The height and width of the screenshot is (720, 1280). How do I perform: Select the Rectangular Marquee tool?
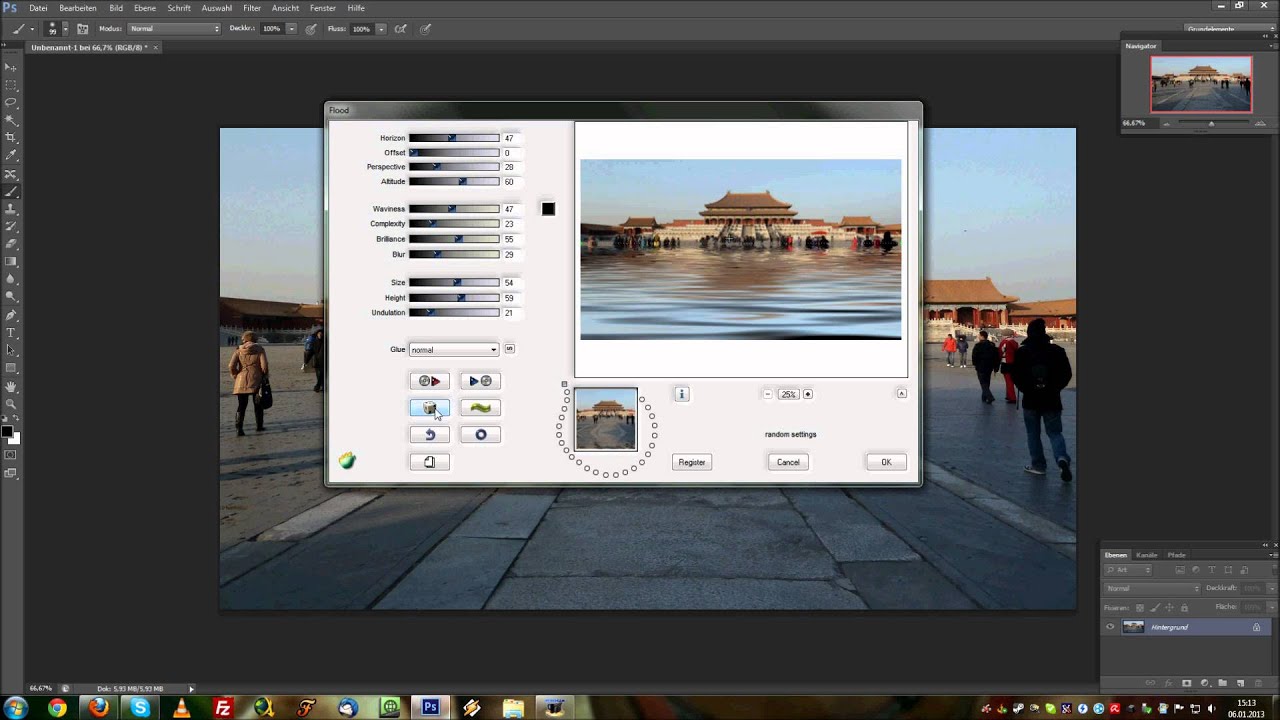point(11,85)
